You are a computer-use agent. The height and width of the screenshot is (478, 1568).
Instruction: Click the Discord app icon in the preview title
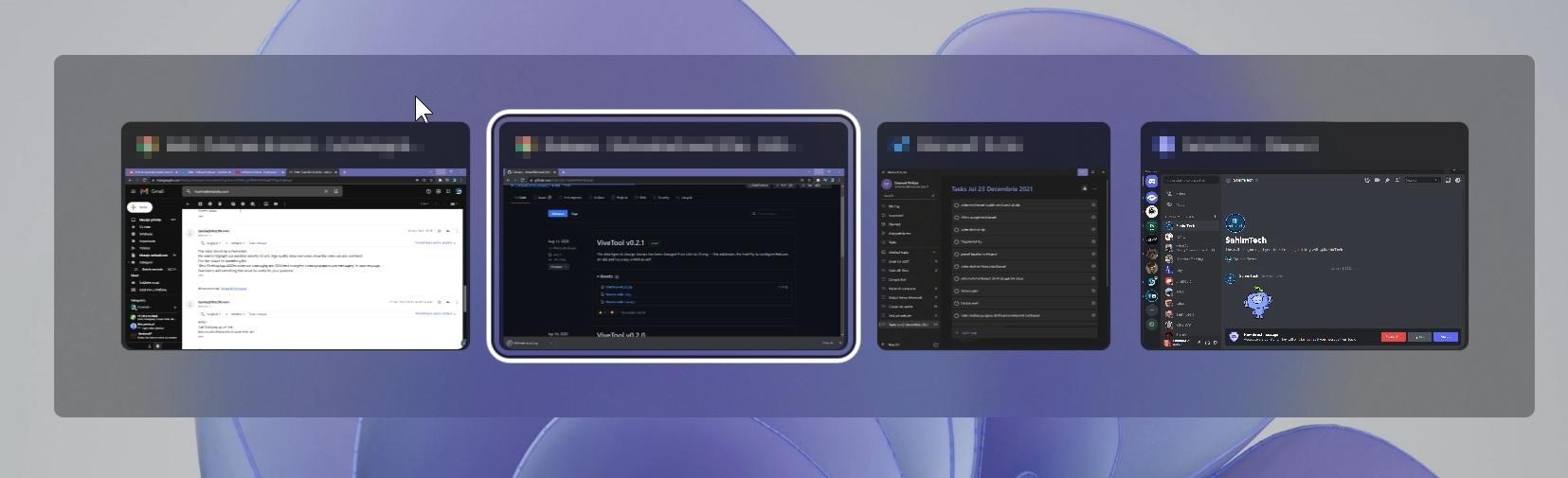click(x=1162, y=145)
